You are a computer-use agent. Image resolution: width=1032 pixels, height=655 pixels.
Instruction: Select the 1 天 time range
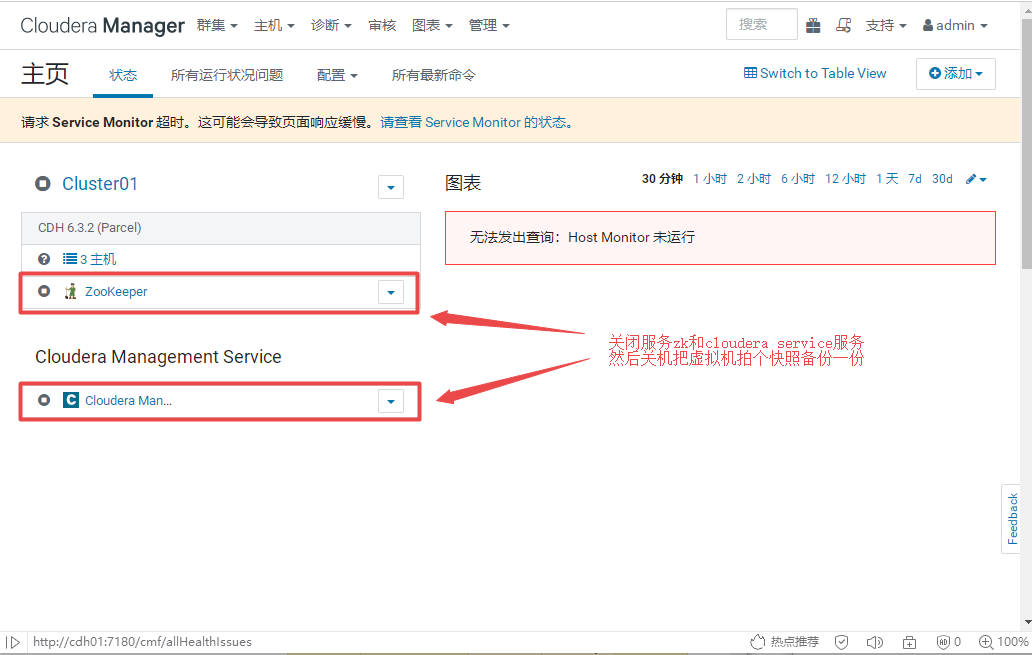[x=887, y=179]
